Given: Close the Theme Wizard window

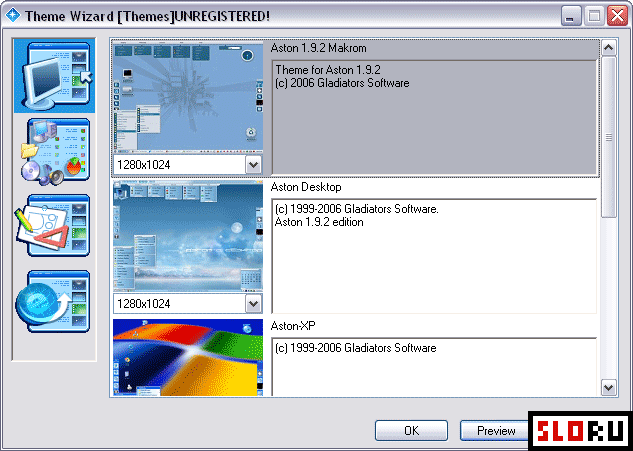Looking at the screenshot, I should [618, 16].
